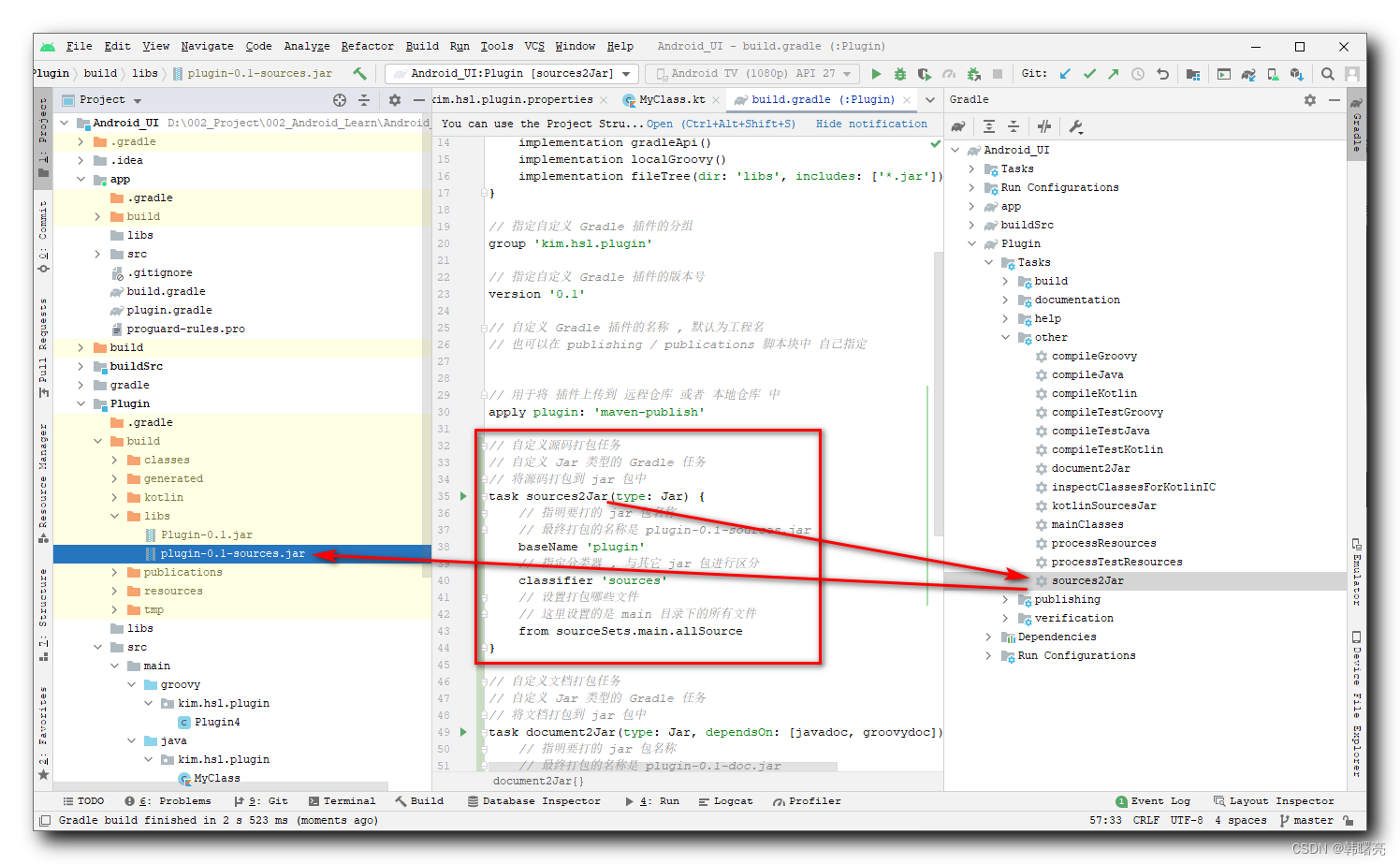This screenshot has width=1400, height=864.
Task: Open the File menu
Action: pos(80,46)
